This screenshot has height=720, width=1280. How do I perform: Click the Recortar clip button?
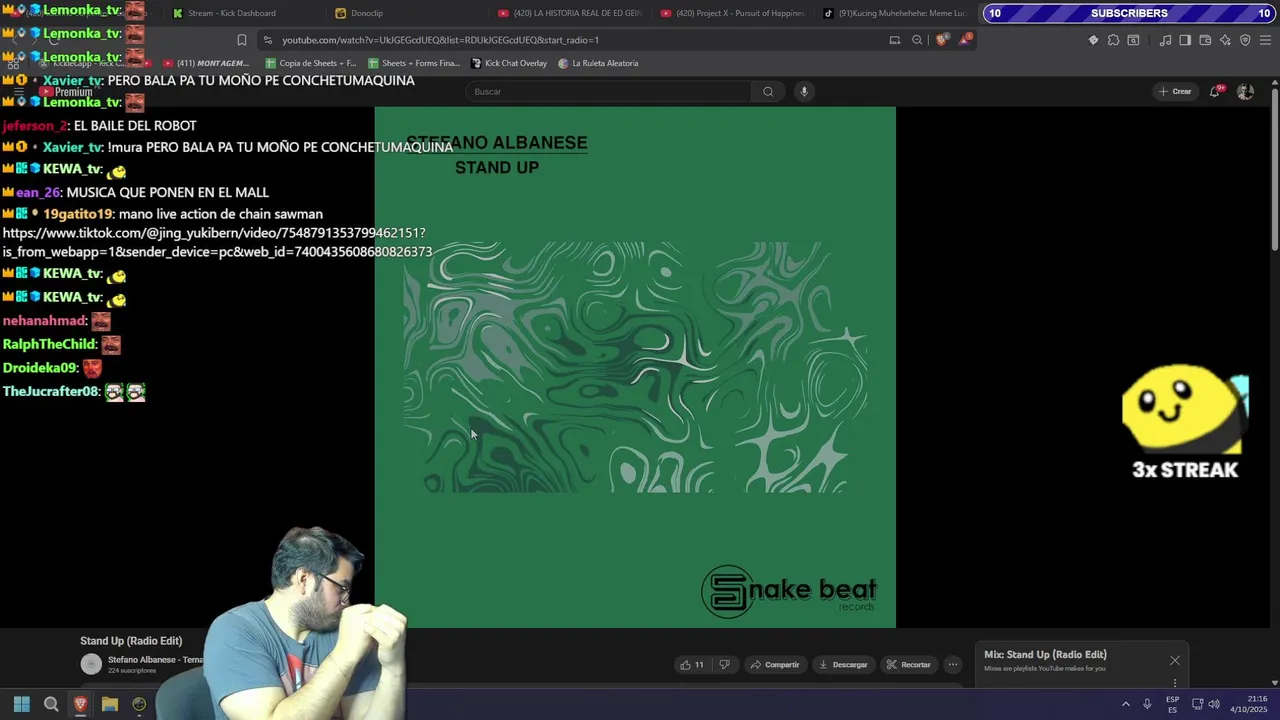point(908,665)
